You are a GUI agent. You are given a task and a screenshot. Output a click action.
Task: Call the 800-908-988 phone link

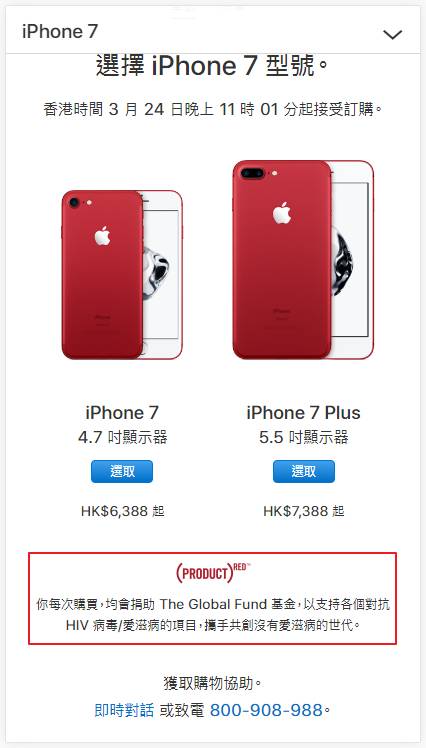click(266, 710)
